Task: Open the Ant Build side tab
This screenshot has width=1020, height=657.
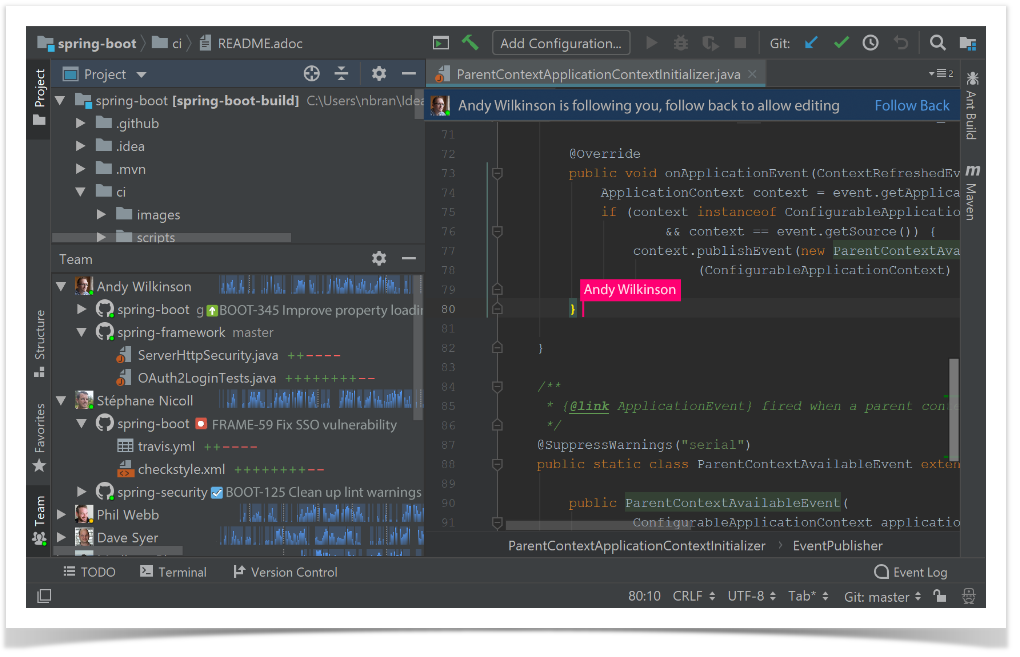Action: pos(972,107)
